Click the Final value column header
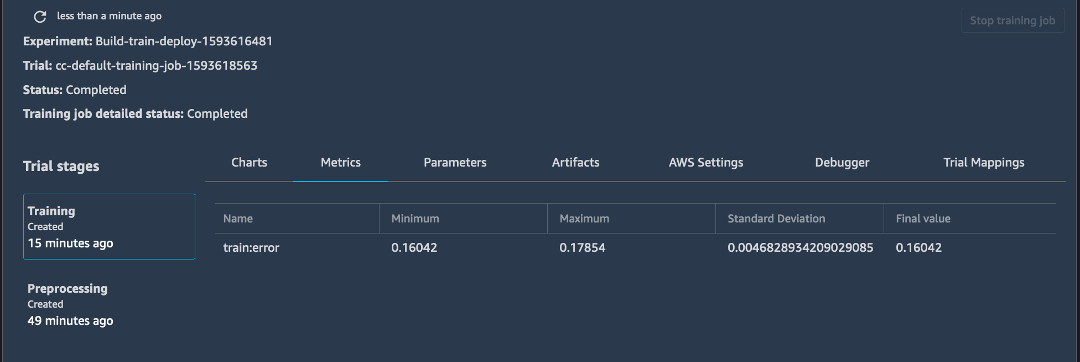The image size is (1080, 362). click(x=923, y=219)
